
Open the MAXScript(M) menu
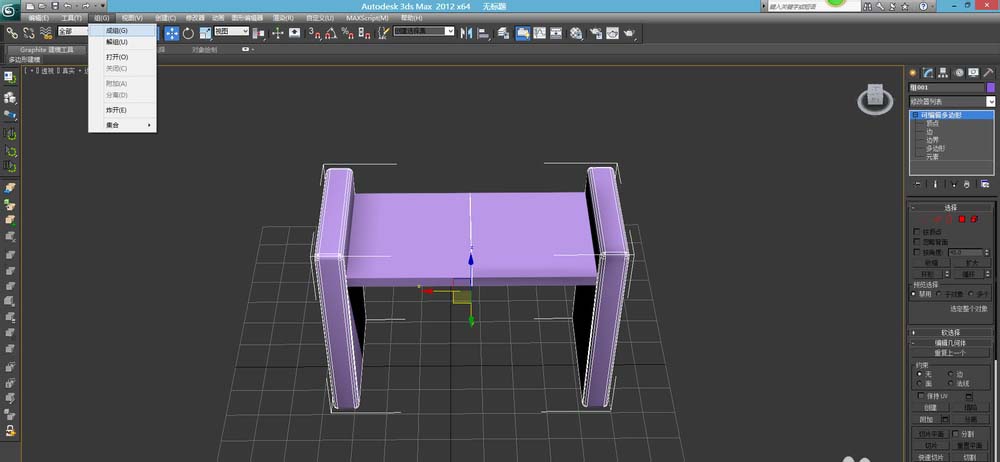(367, 18)
